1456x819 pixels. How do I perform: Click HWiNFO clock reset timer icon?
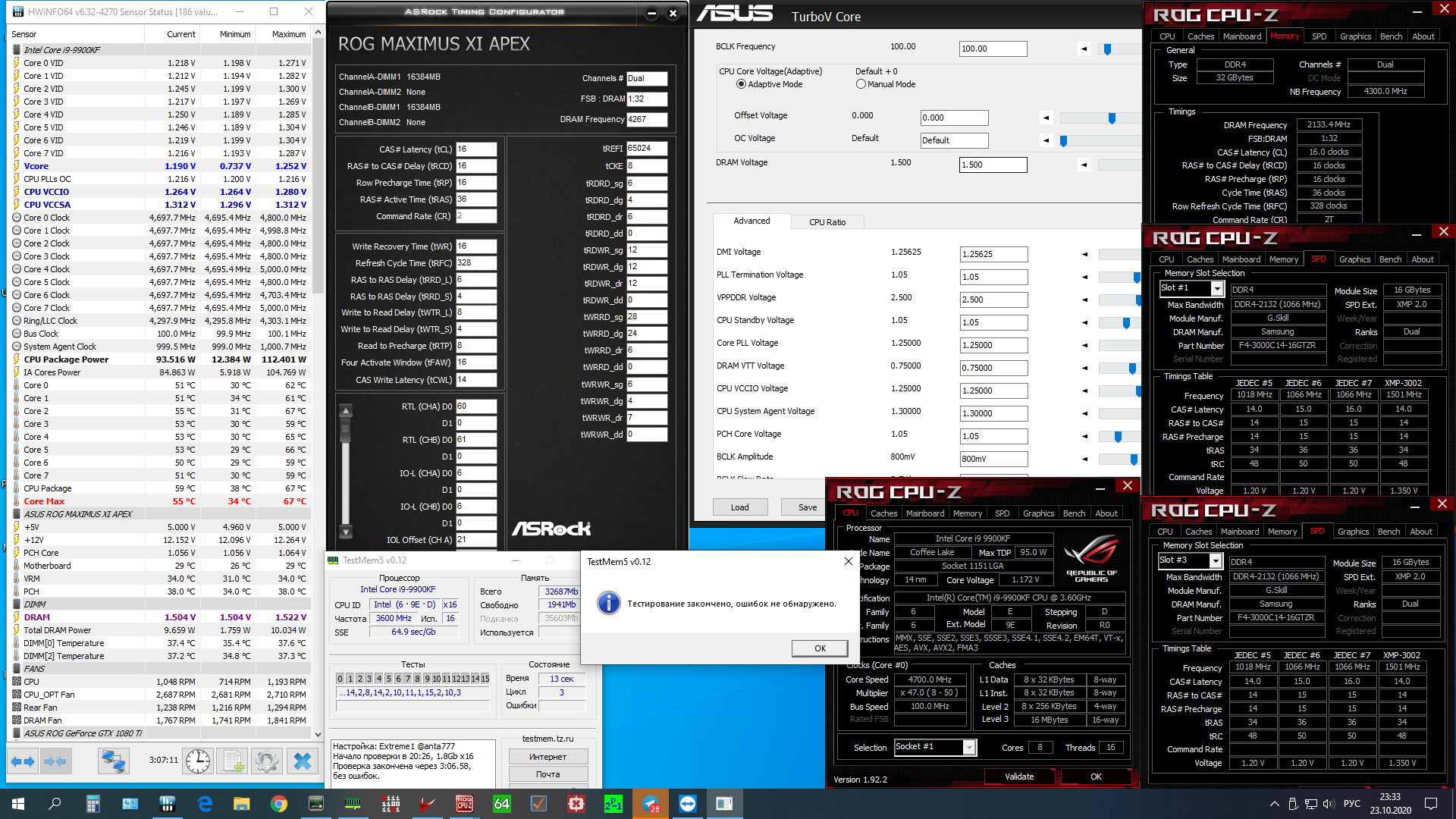point(198,761)
